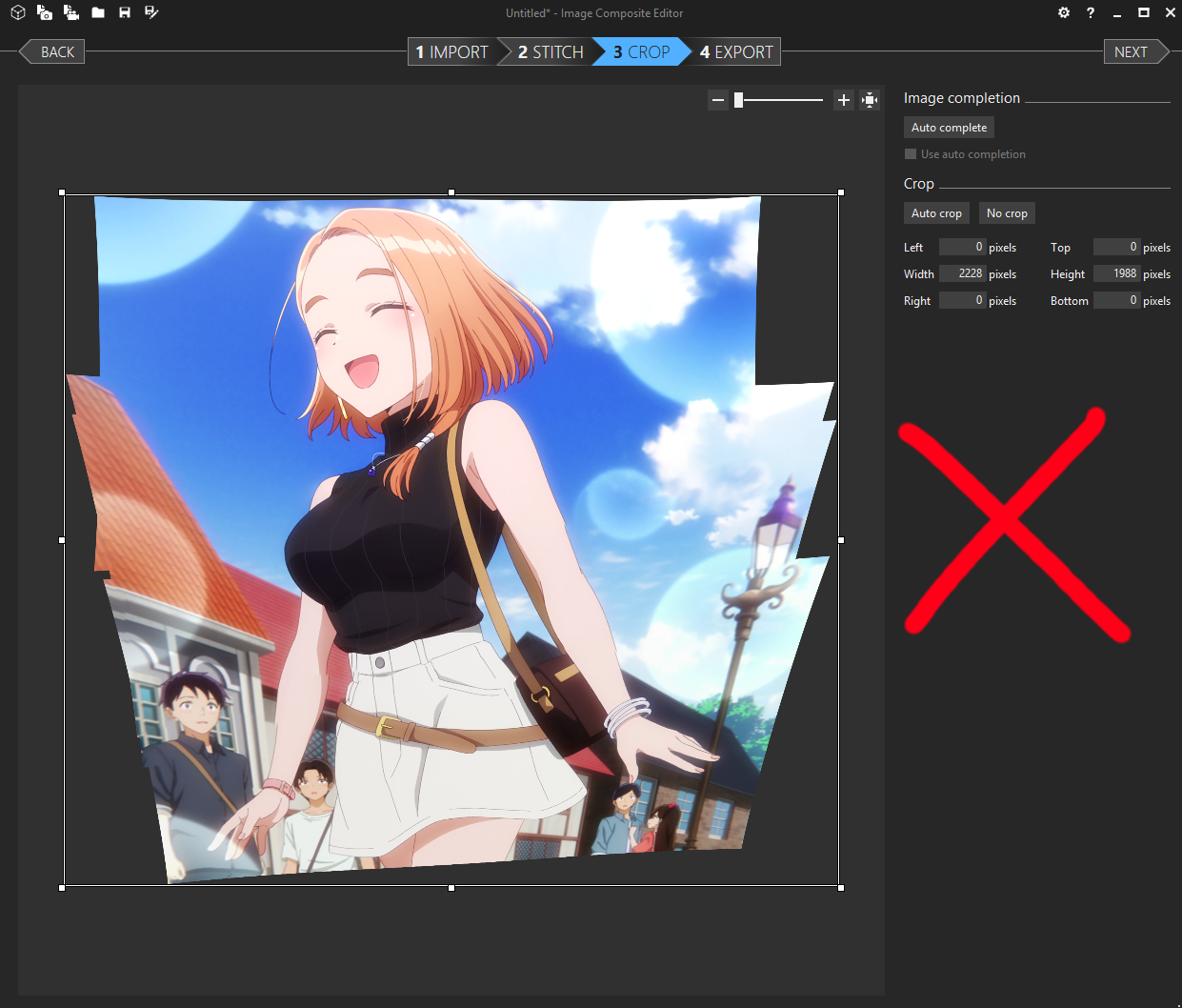Save the project with the floppy disk icon
This screenshot has width=1182, height=1008.
coord(125,12)
